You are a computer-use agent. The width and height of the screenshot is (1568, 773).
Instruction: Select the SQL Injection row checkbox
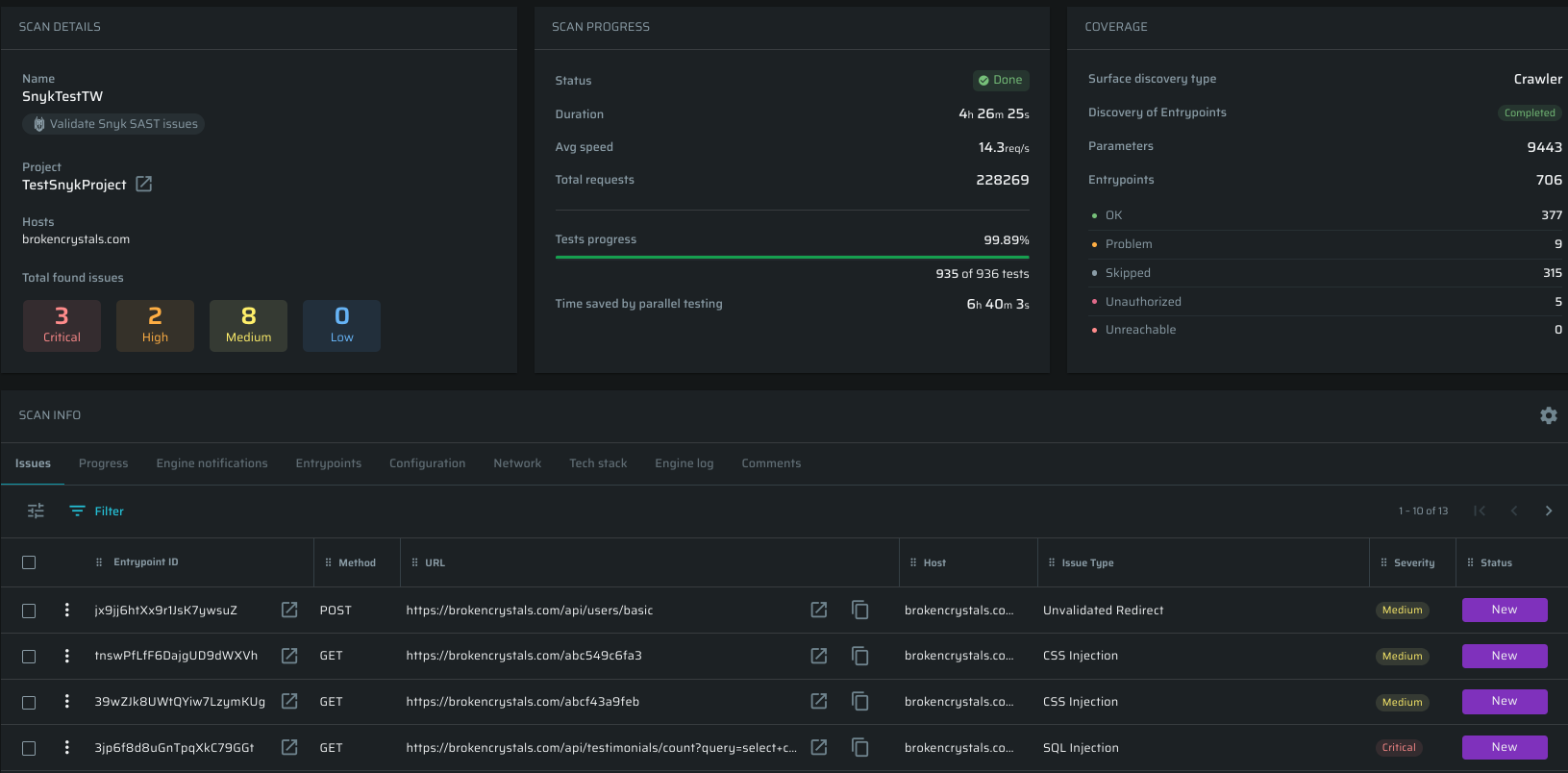coord(29,748)
